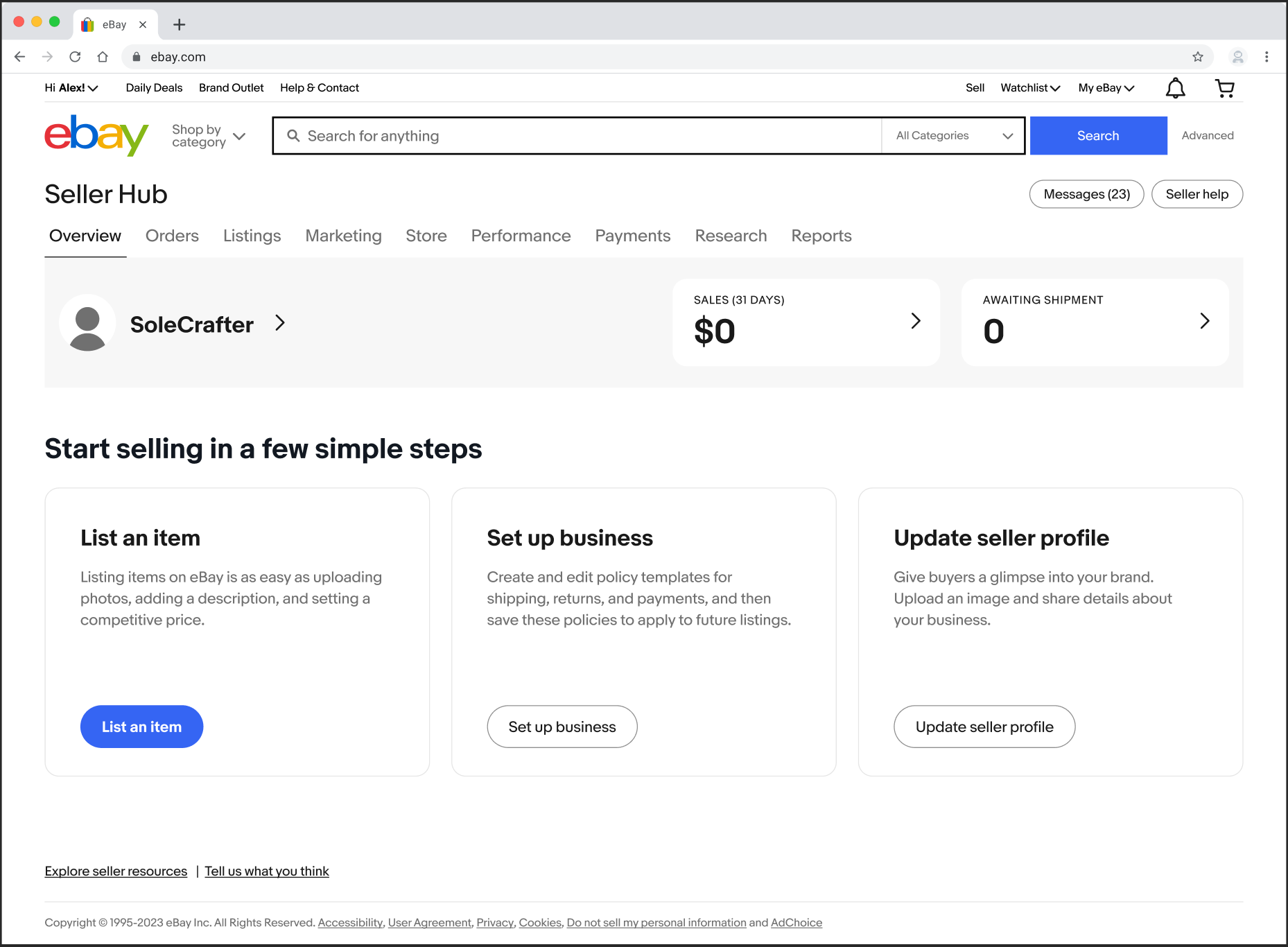Open the Explore seller resources link
Screen dimensions: 1288x947
point(116,871)
